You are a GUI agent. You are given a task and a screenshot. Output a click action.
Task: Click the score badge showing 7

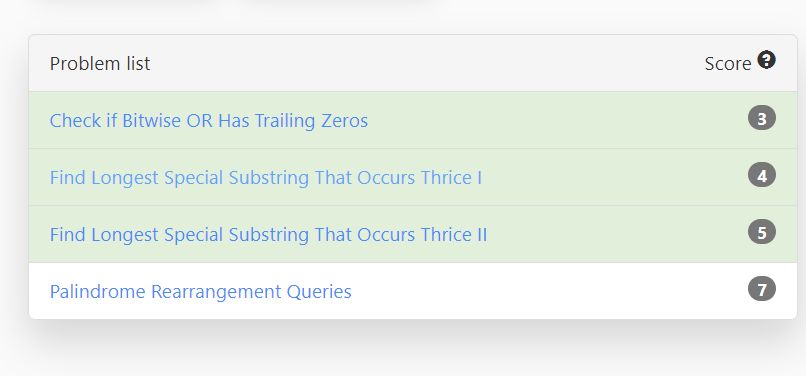click(762, 289)
